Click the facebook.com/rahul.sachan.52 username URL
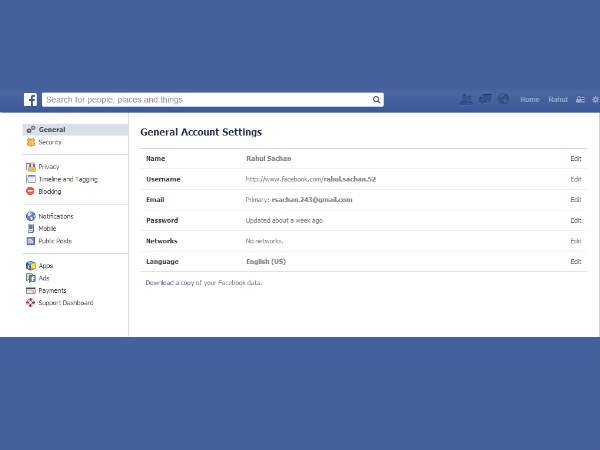600x450 pixels. click(311, 179)
